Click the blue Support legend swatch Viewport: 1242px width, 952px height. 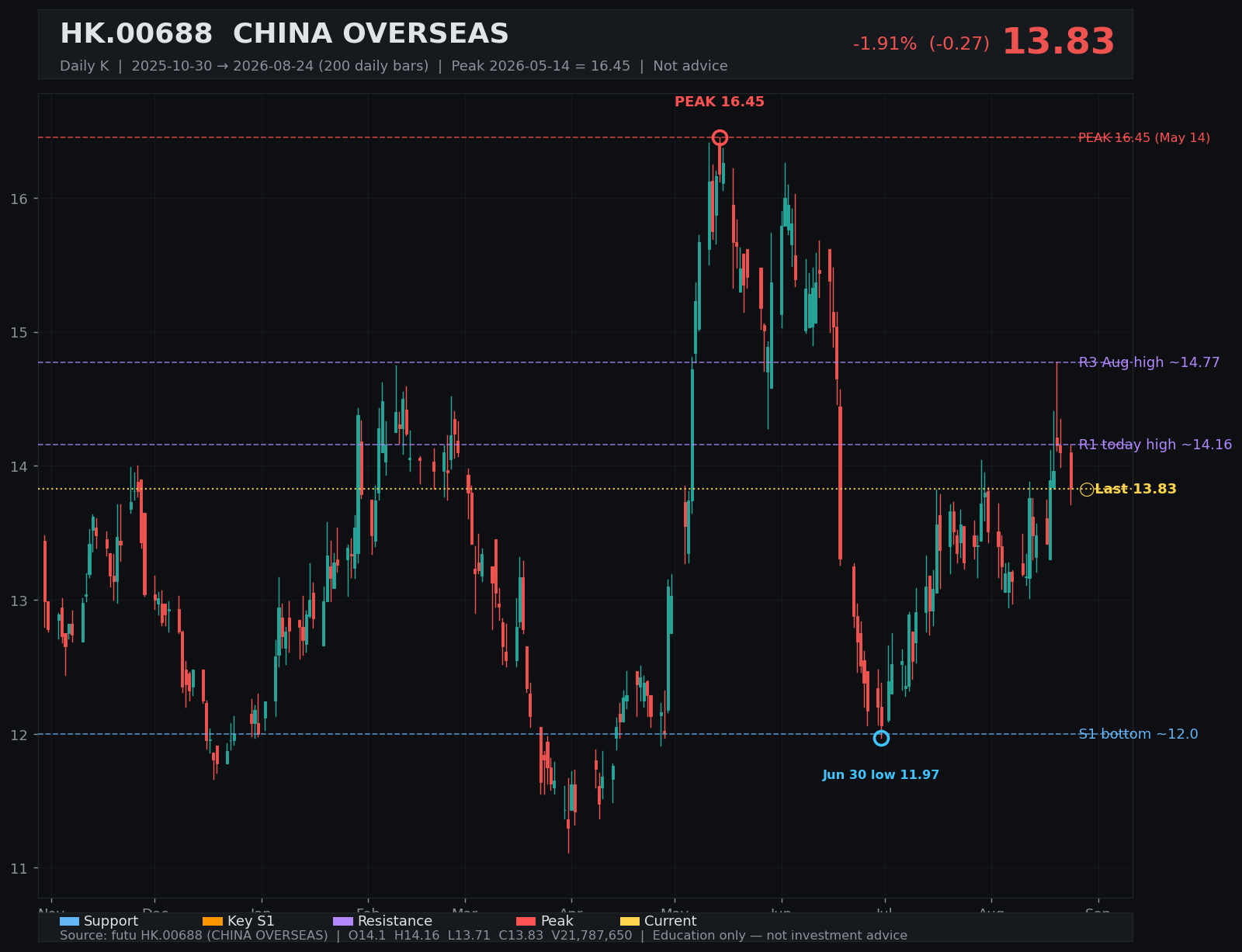click(69, 921)
